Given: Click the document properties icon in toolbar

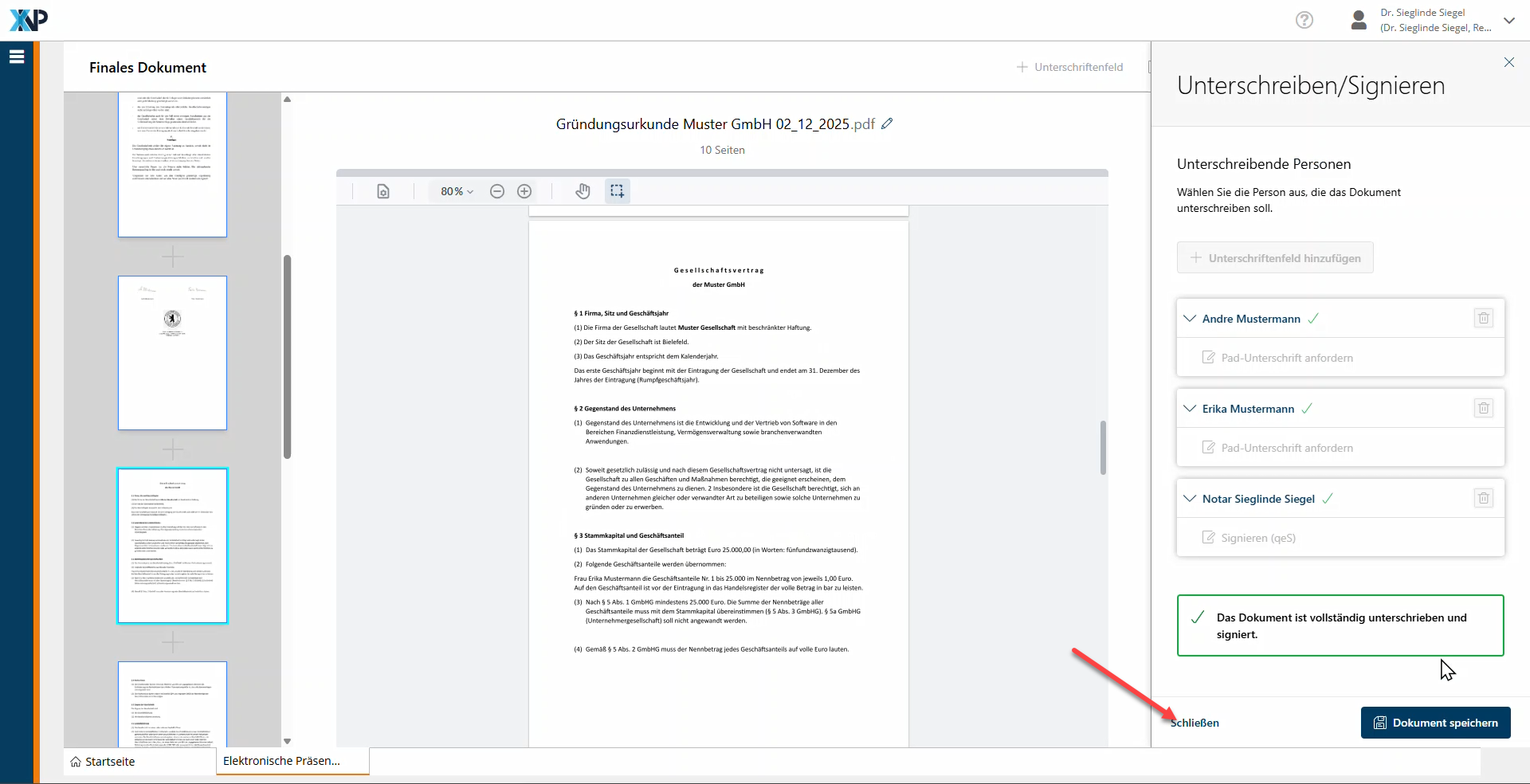Looking at the screenshot, I should (383, 191).
